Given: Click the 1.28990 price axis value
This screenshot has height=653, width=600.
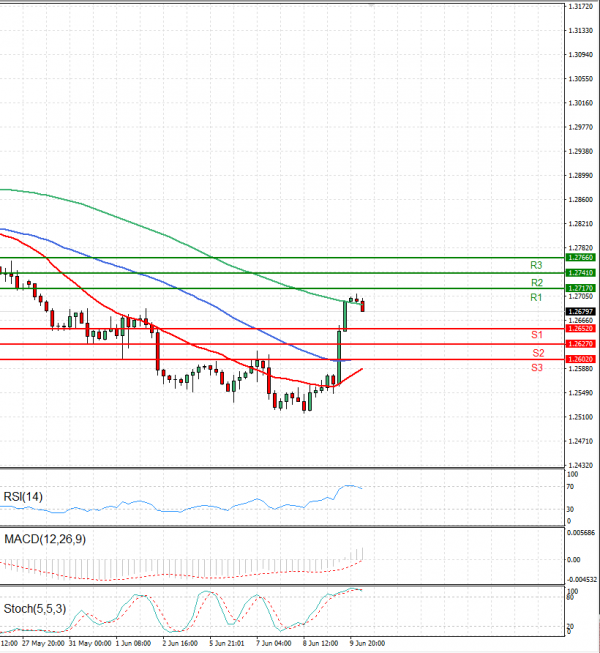Looking at the screenshot, I should pyautogui.click(x=580, y=175).
